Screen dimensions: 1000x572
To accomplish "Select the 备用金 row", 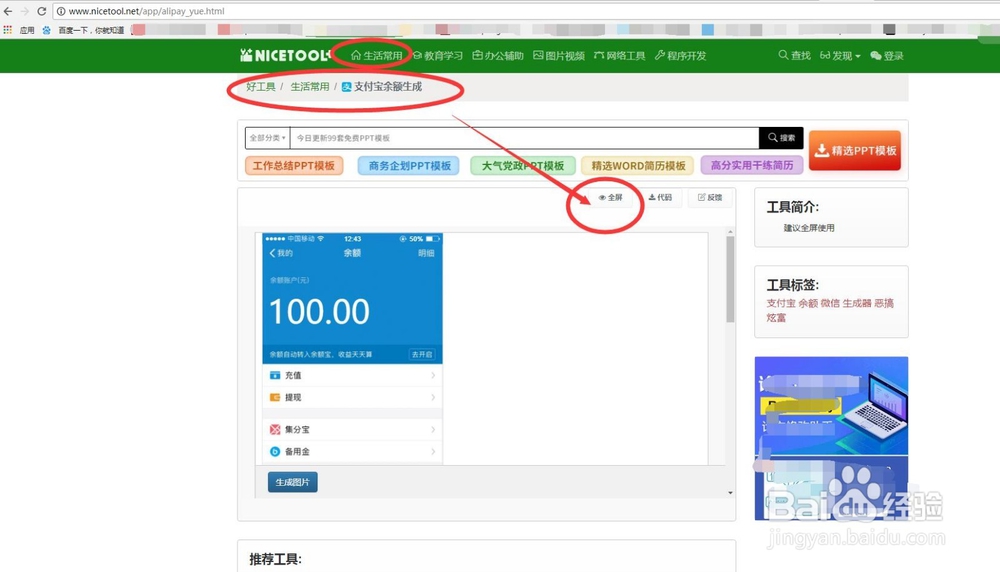I will pos(353,451).
